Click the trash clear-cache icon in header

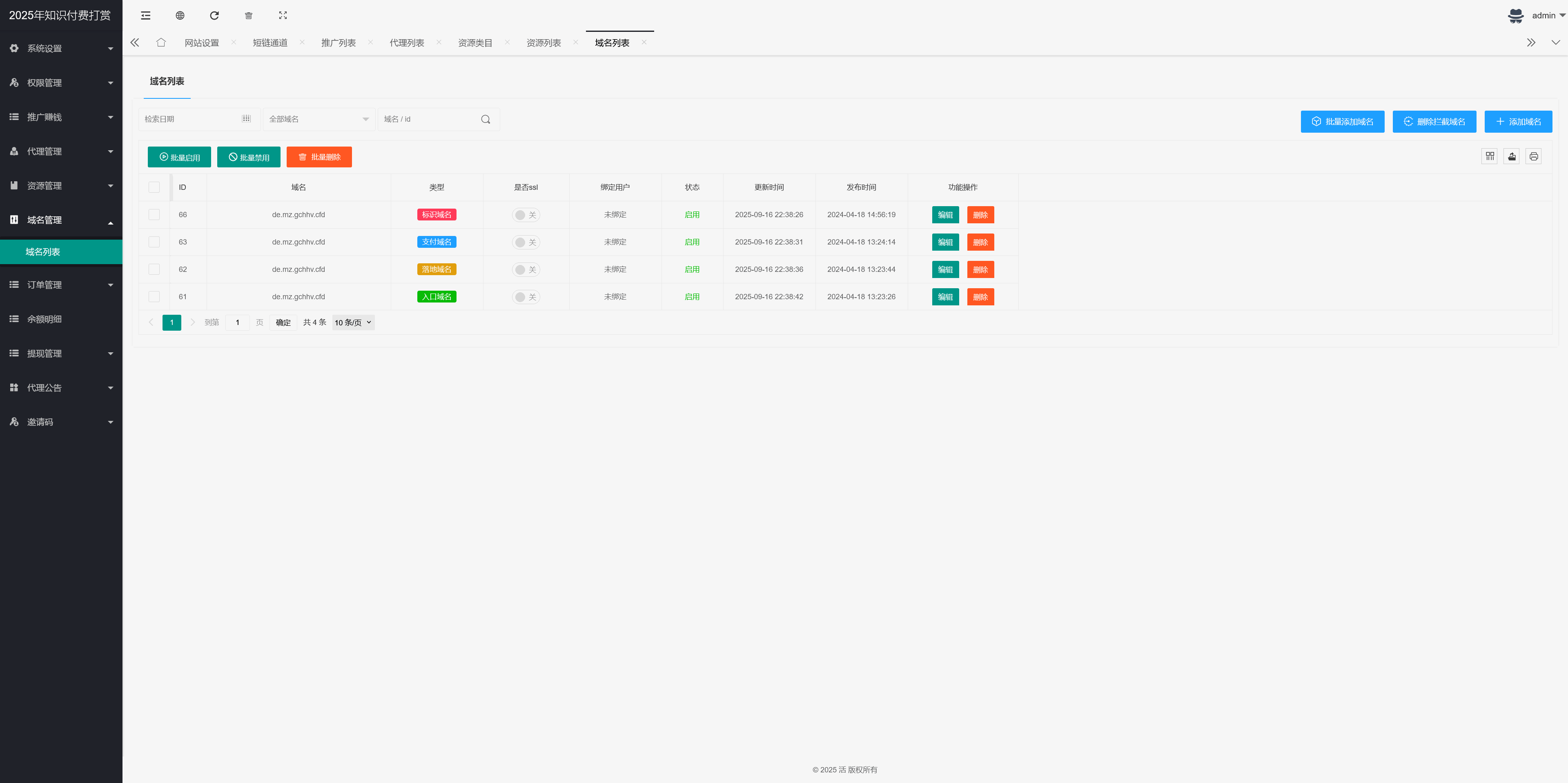click(248, 16)
